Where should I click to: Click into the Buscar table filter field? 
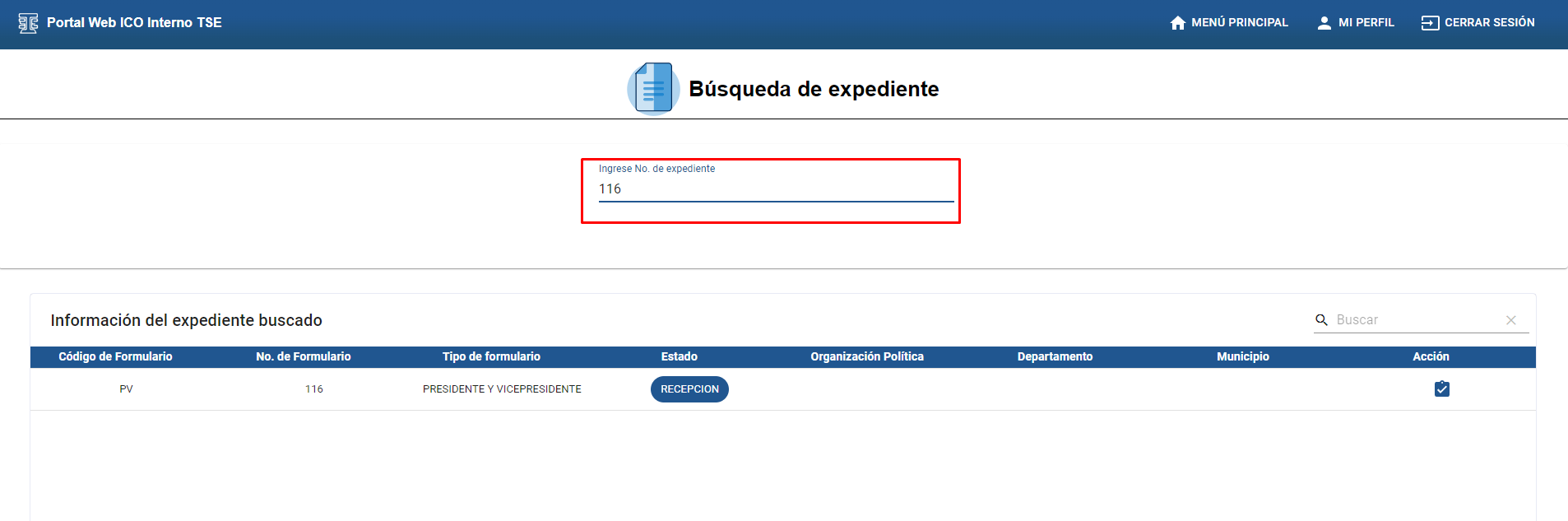pos(1415,320)
